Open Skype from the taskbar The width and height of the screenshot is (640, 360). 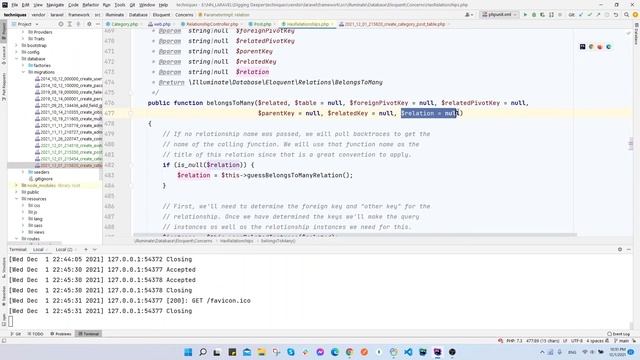click(291, 352)
